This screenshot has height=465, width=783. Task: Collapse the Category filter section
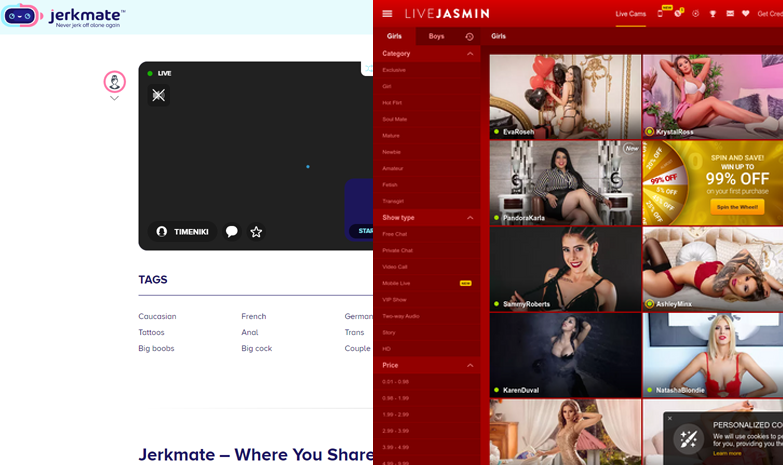point(470,53)
